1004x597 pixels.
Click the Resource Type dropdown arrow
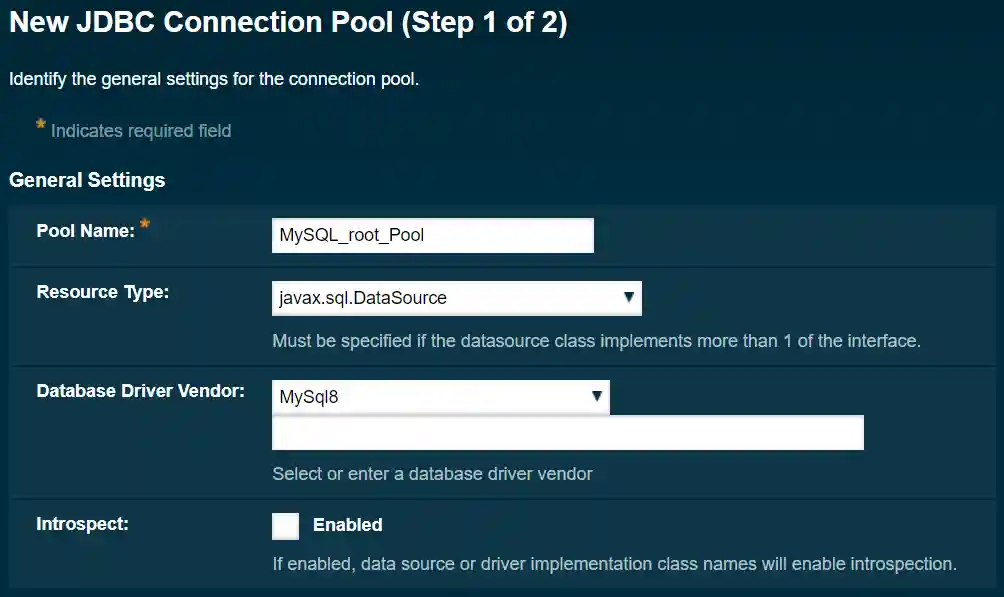[629, 297]
